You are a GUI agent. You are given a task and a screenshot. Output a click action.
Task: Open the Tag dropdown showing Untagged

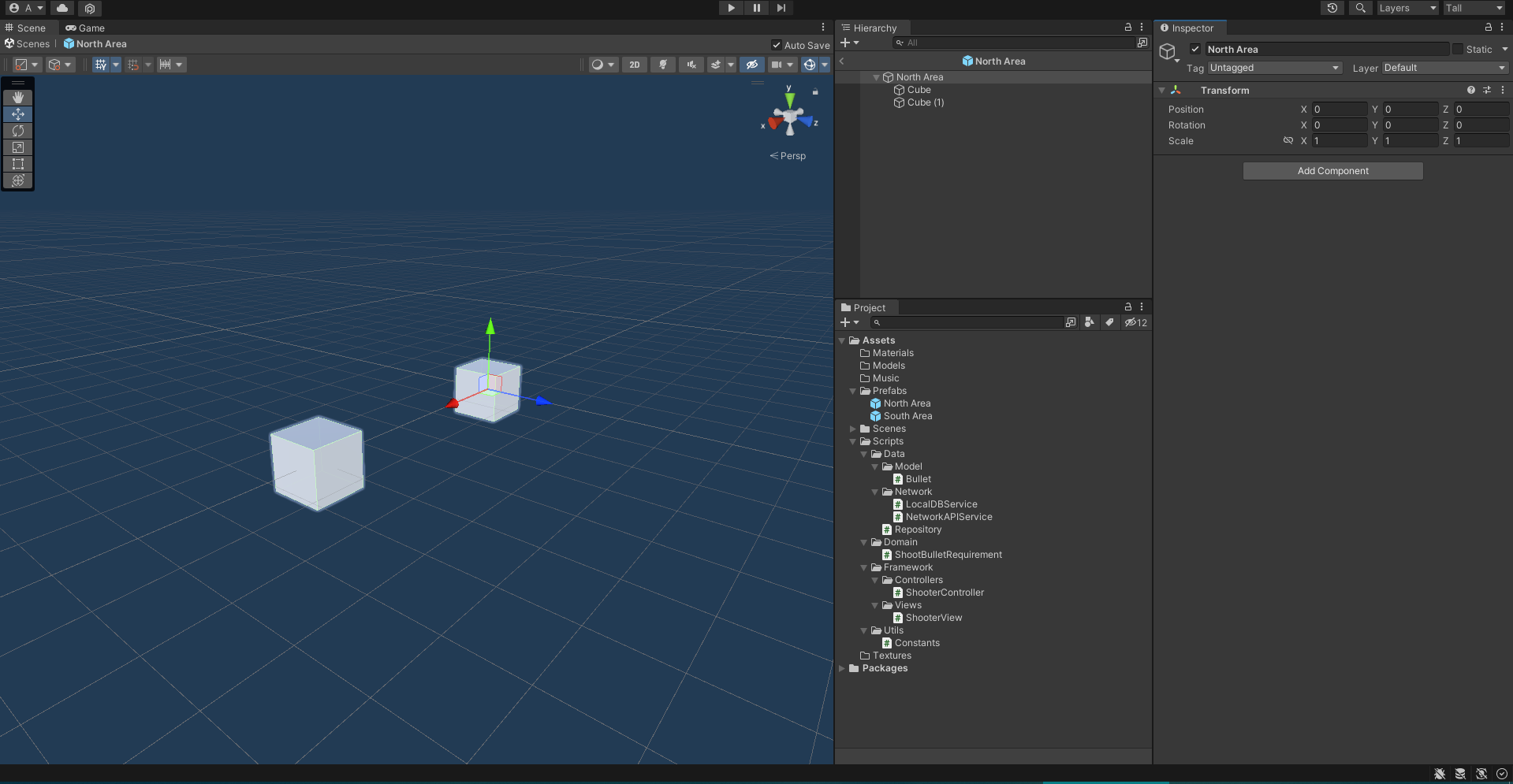pos(1275,68)
